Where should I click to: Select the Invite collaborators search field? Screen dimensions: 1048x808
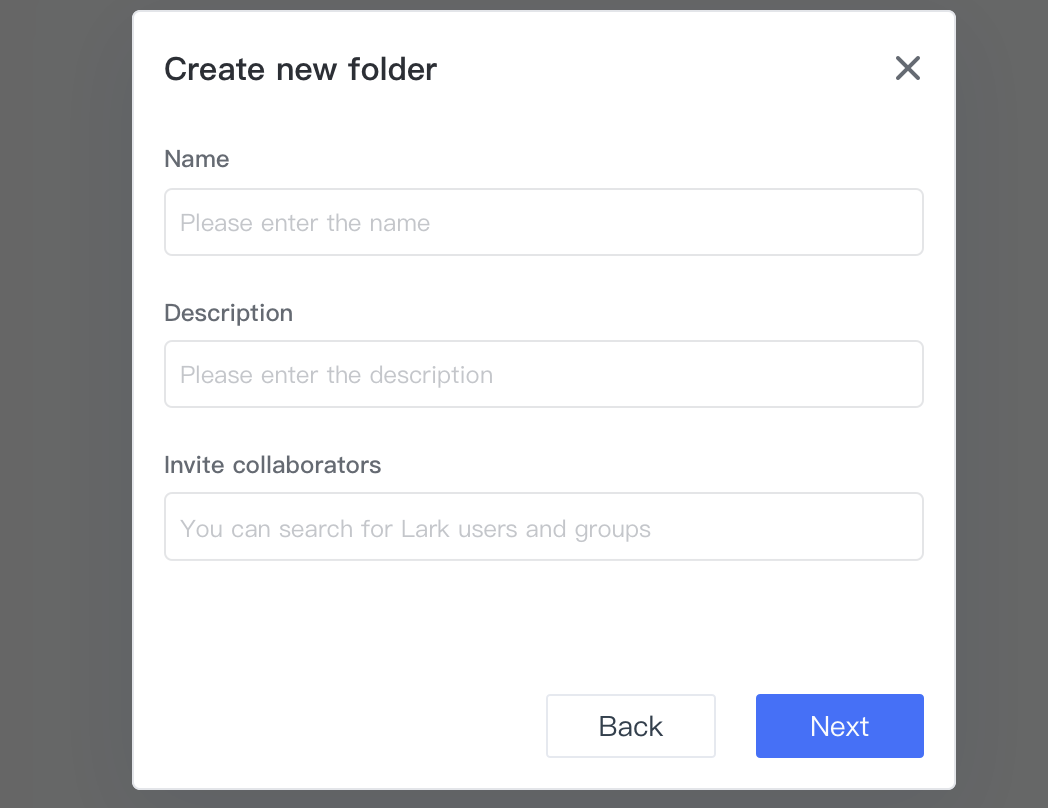(543, 527)
